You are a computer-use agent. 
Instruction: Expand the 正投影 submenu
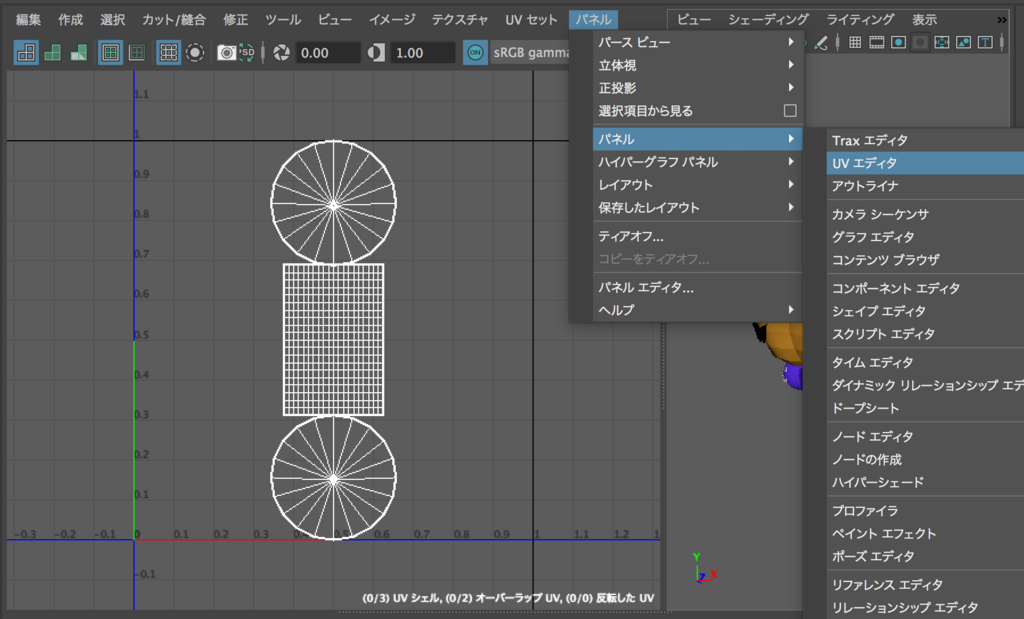[697, 87]
